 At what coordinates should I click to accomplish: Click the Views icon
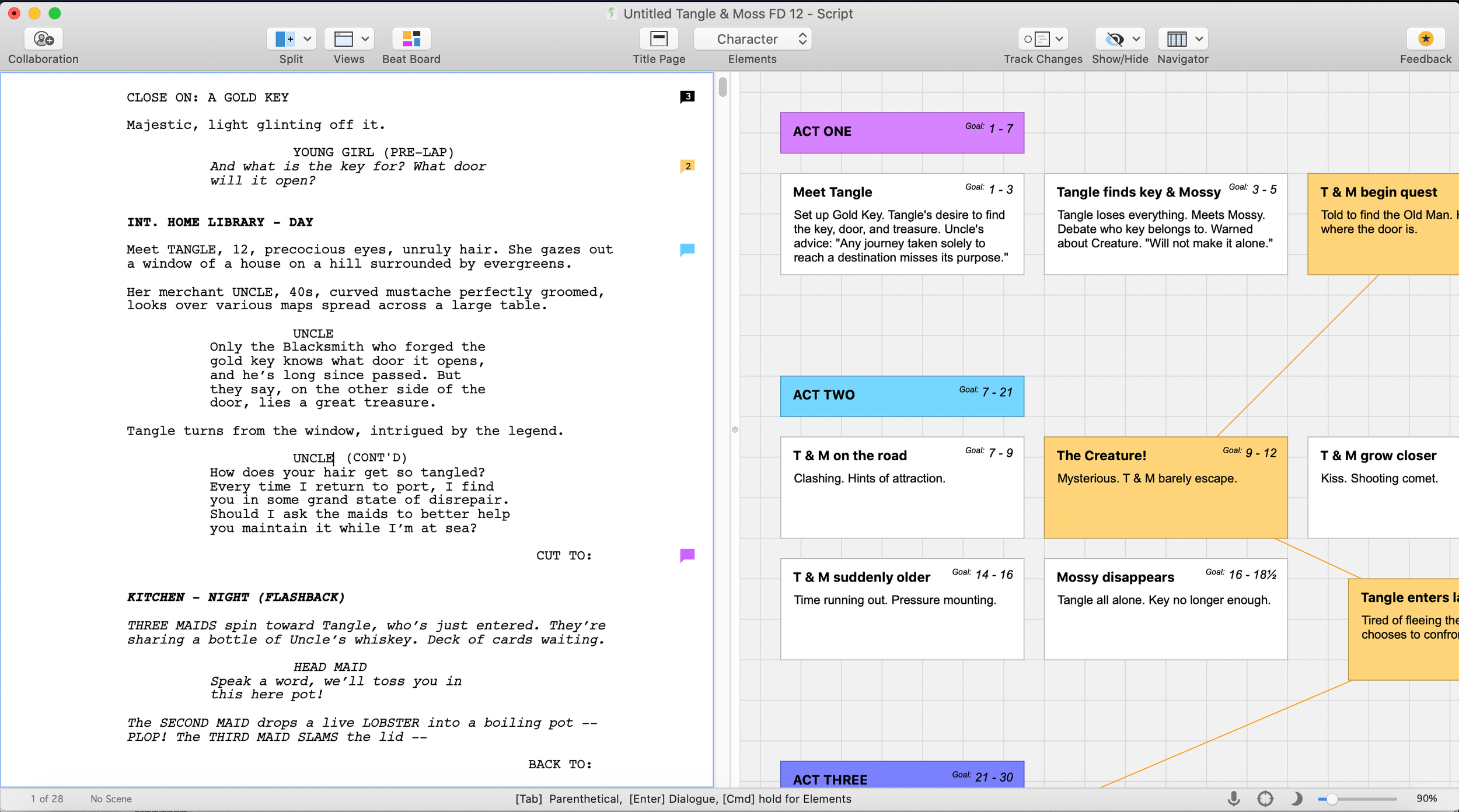[343, 39]
